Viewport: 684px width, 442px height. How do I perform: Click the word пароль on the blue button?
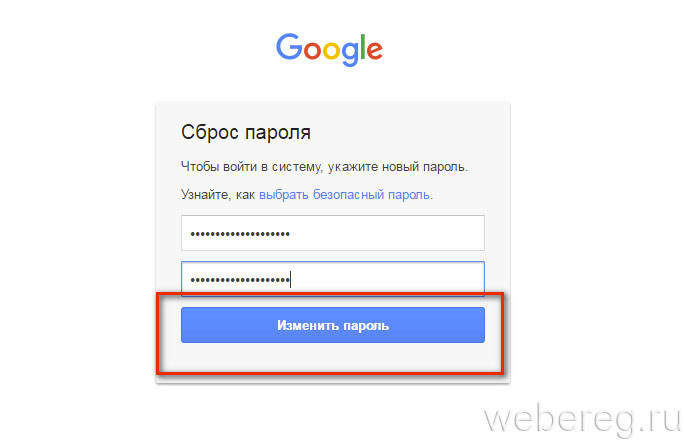(366, 326)
